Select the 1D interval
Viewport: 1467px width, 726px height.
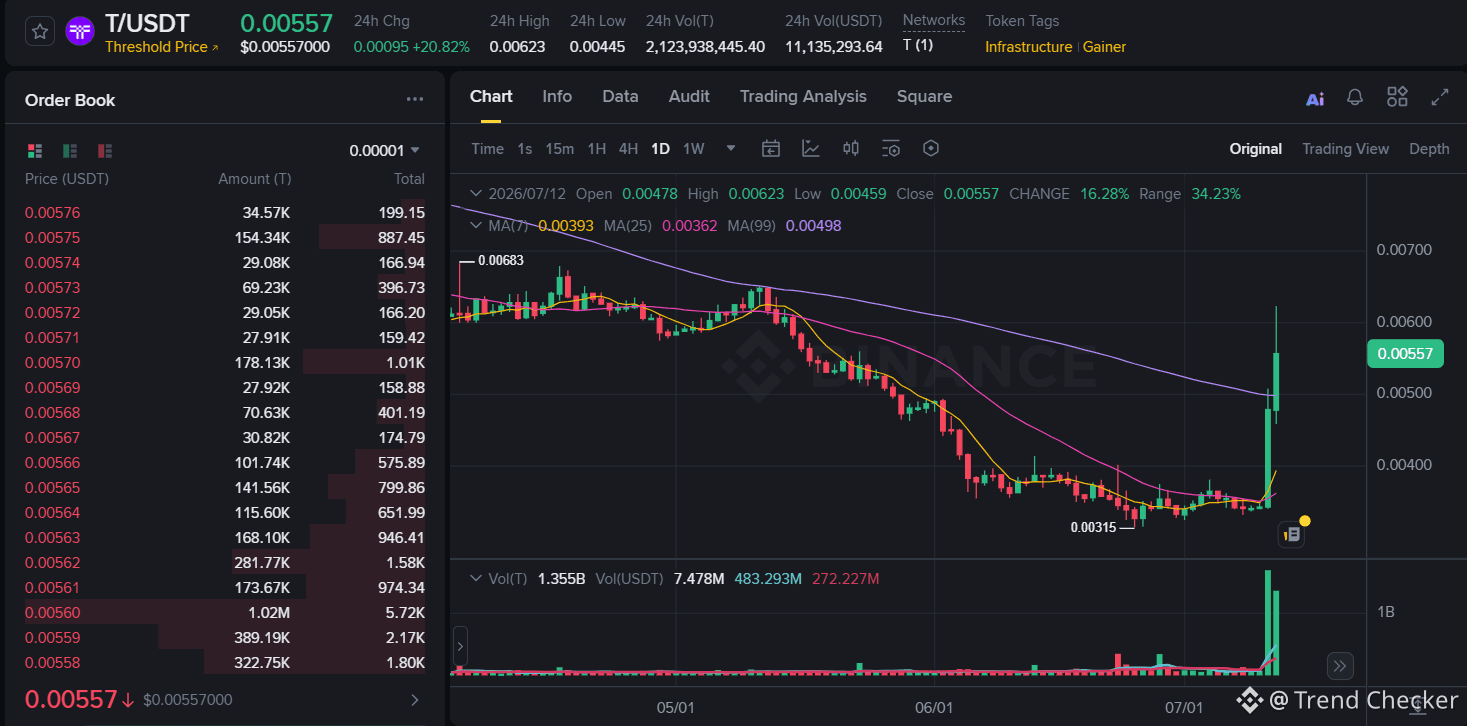click(x=660, y=149)
